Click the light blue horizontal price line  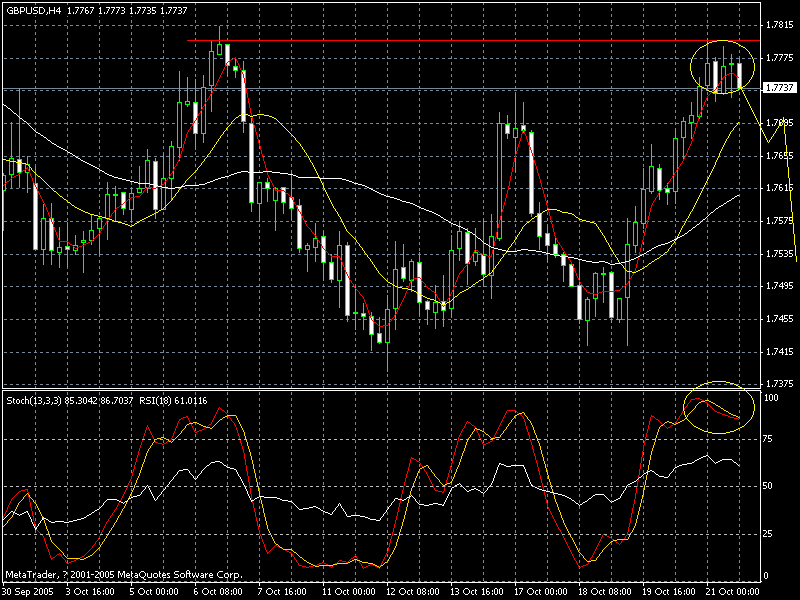pos(400,90)
